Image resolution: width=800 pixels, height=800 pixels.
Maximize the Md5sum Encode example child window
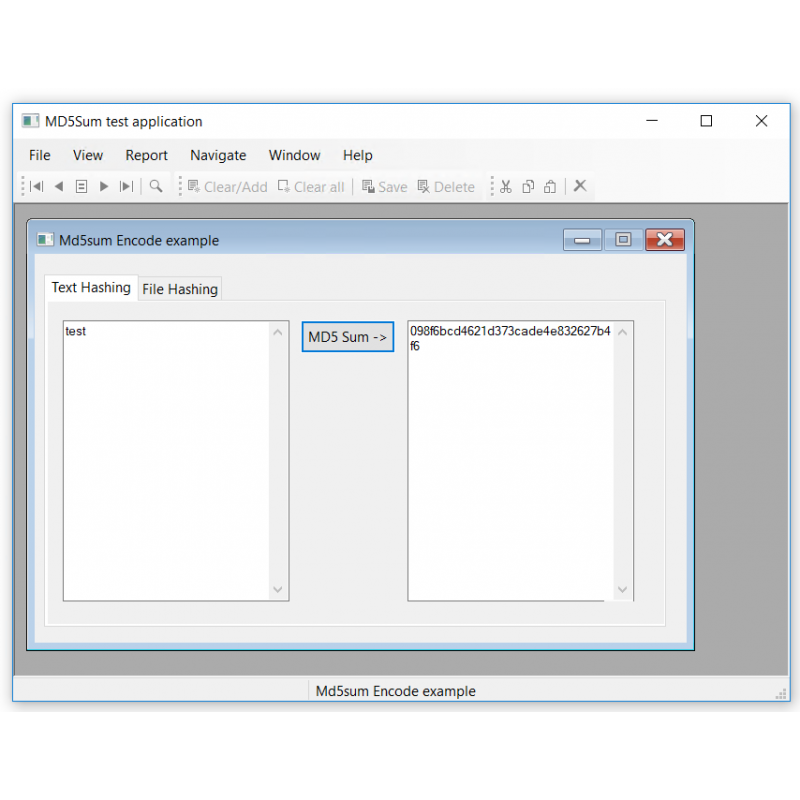[x=623, y=240]
